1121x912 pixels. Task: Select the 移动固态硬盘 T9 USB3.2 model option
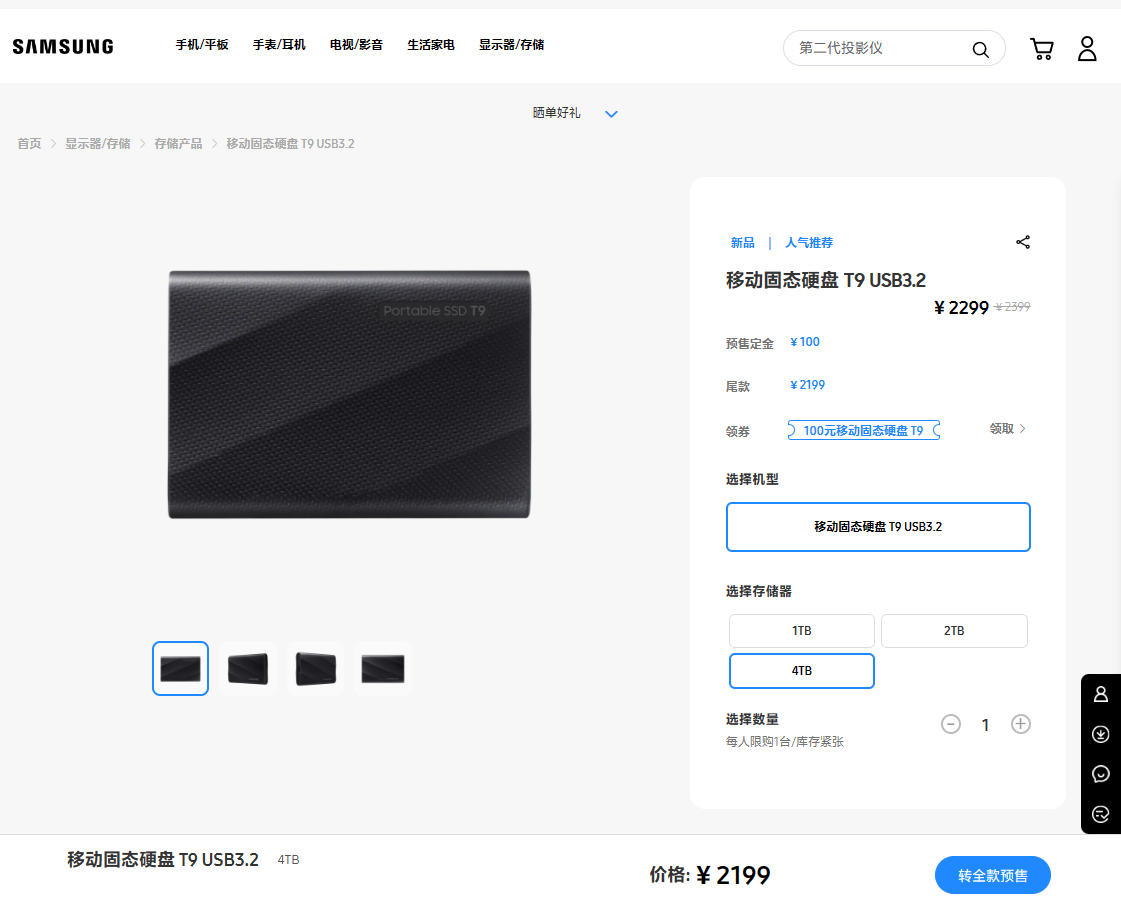pyautogui.click(x=877, y=526)
